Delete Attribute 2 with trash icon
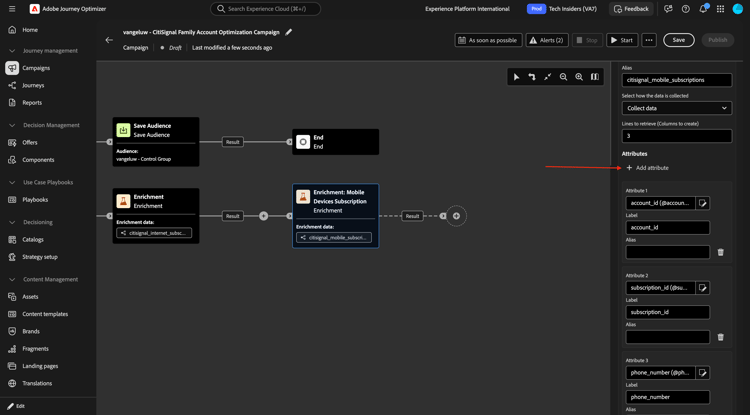Viewport: 750px width, 415px height. 721,337
